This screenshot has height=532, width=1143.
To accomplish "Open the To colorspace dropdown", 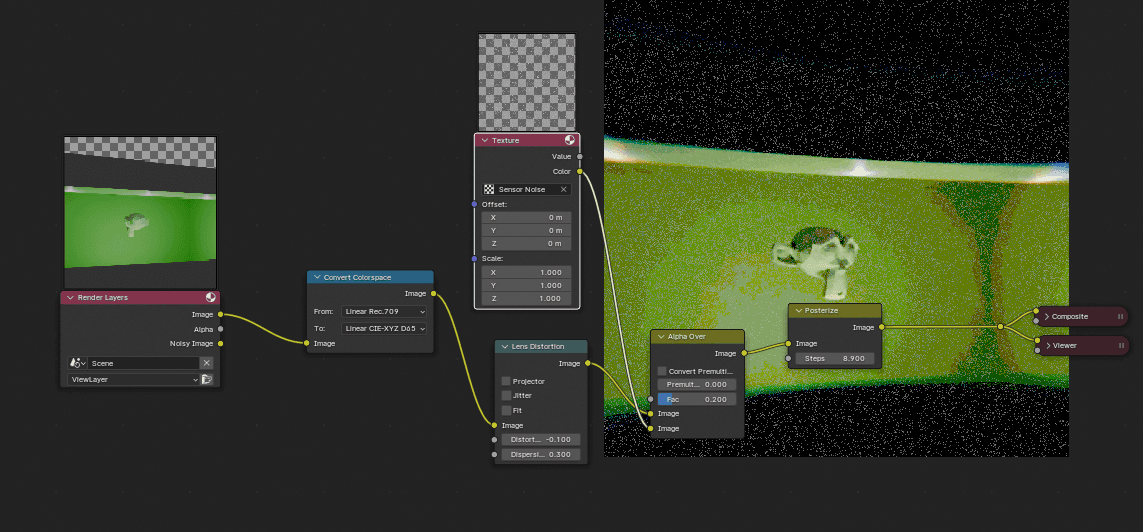I will tap(384, 328).
